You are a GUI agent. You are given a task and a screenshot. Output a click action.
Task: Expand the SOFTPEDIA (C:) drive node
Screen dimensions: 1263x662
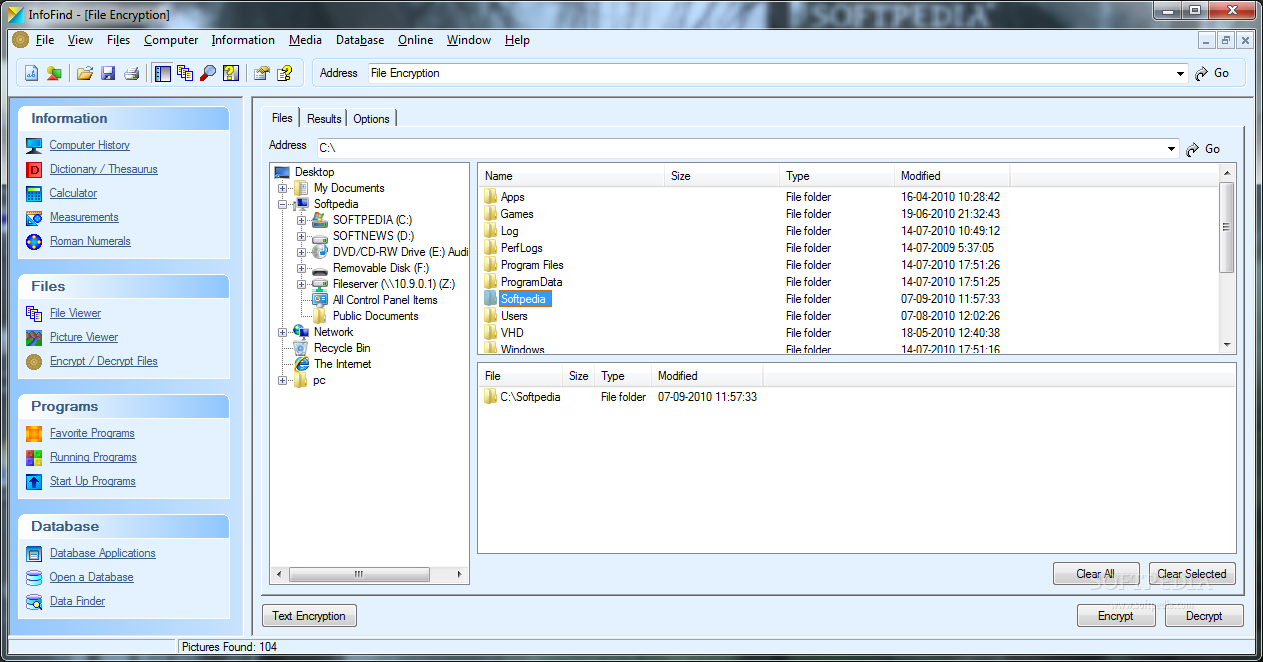302,220
